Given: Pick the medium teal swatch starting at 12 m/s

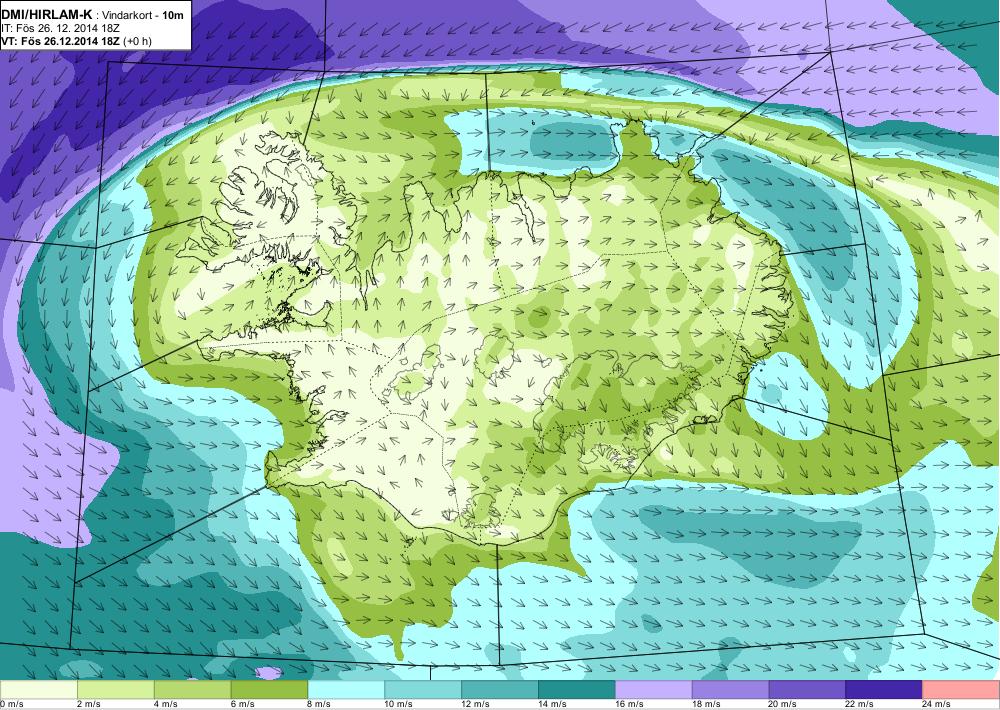Looking at the screenshot, I should (500, 690).
